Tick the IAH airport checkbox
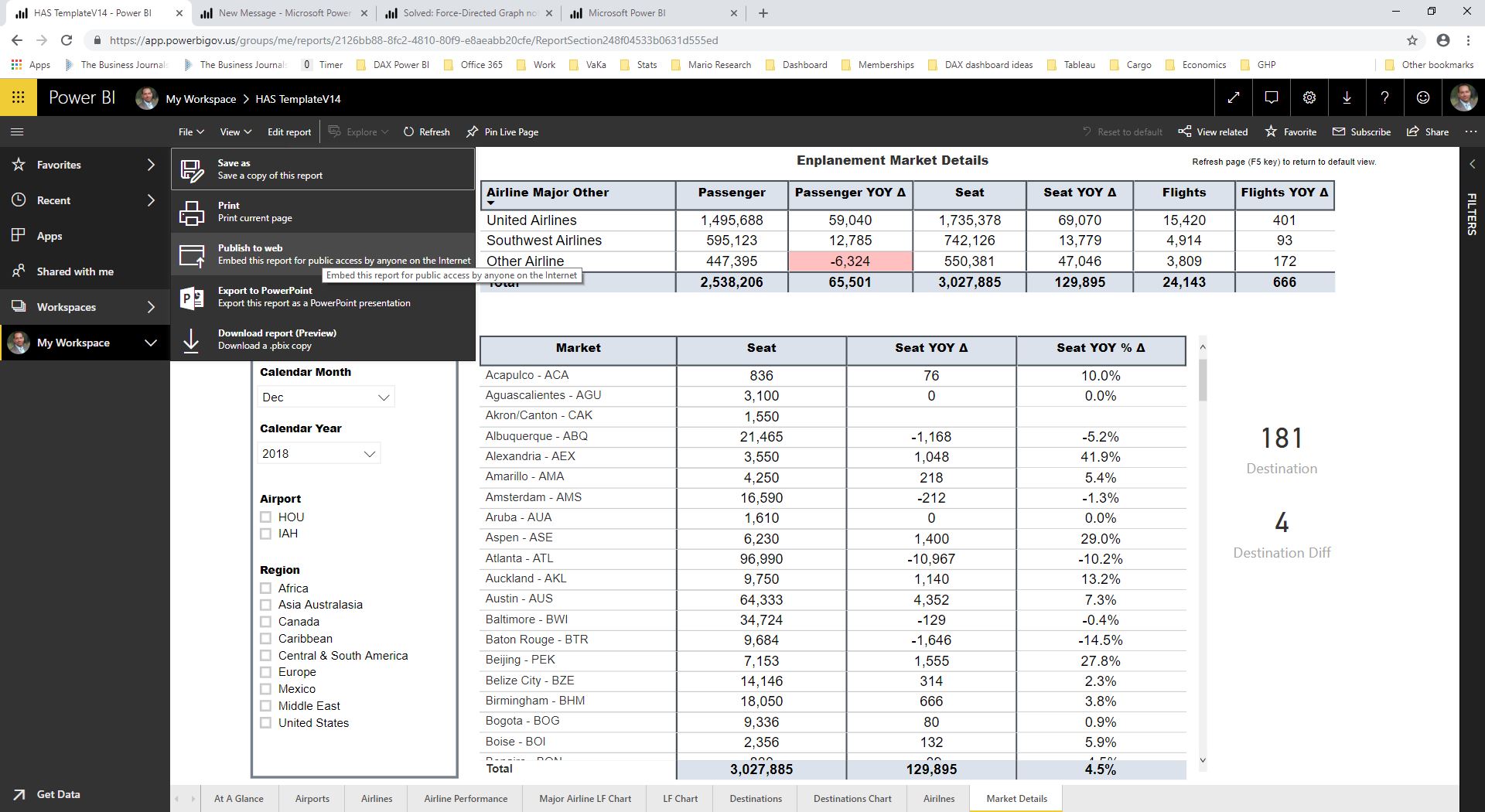This screenshot has width=1485, height=812. 266,534
